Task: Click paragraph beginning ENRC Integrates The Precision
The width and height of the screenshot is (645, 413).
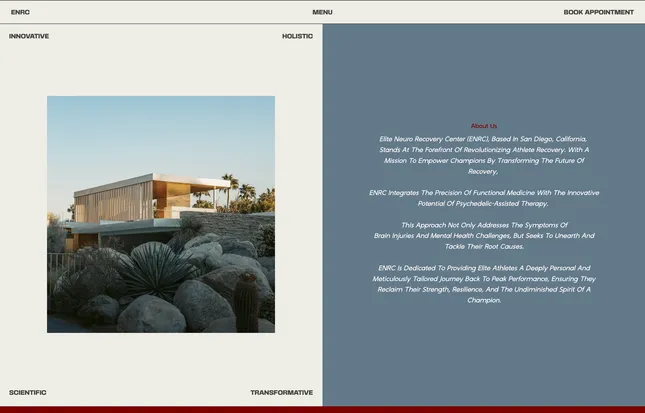Action: click(x=484, y=198)
